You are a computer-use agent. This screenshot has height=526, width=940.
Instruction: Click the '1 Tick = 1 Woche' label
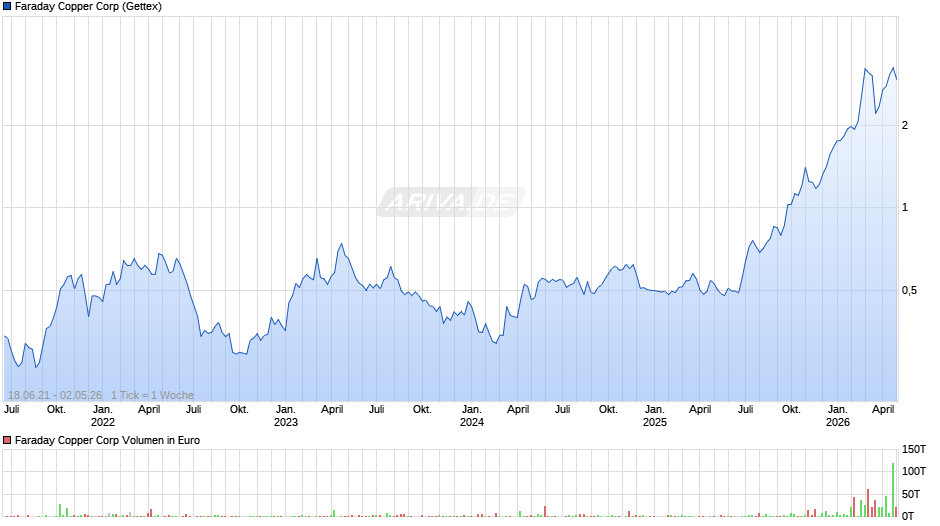152,395
